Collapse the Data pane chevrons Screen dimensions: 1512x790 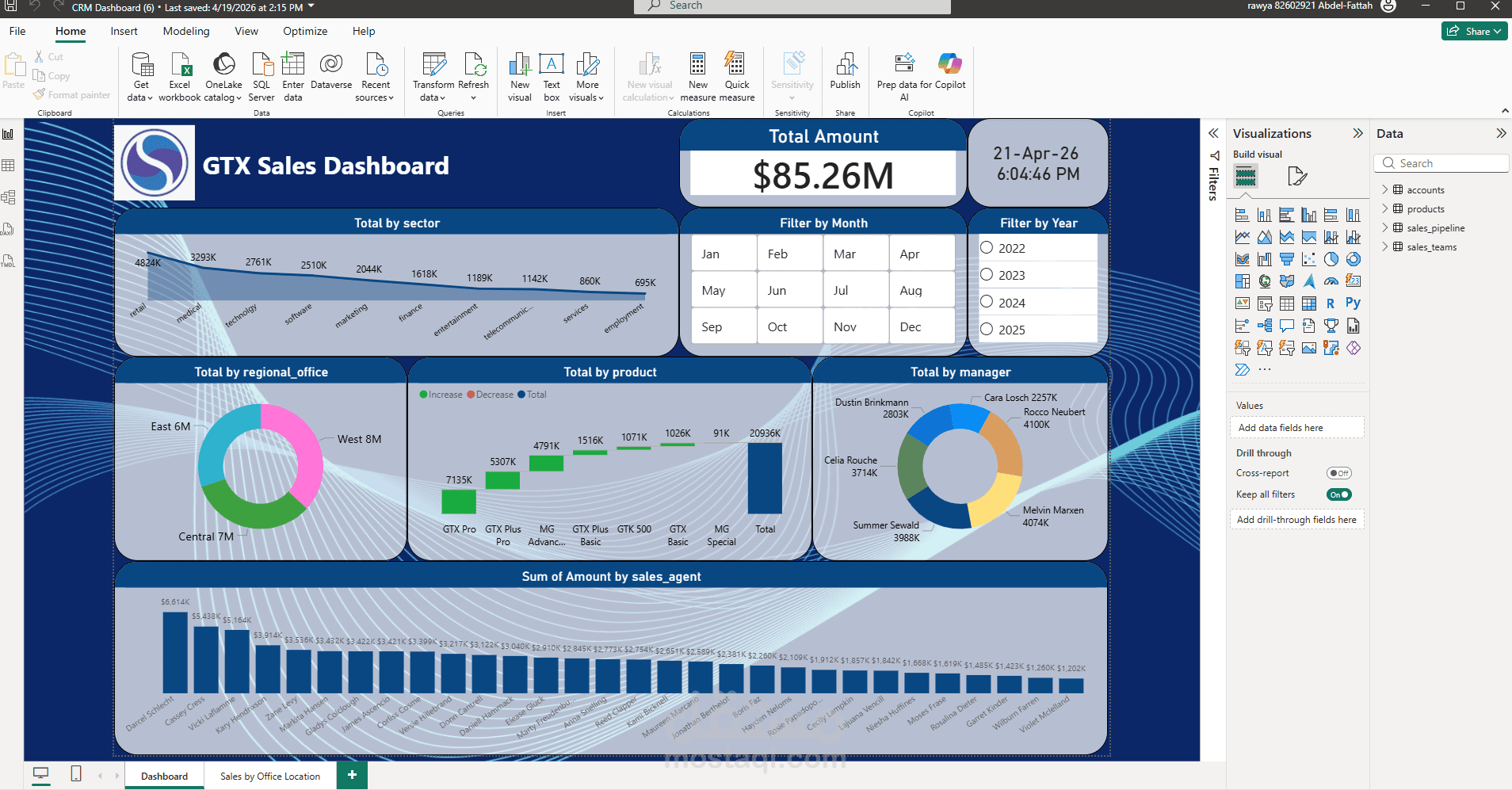pos(1500,133)
